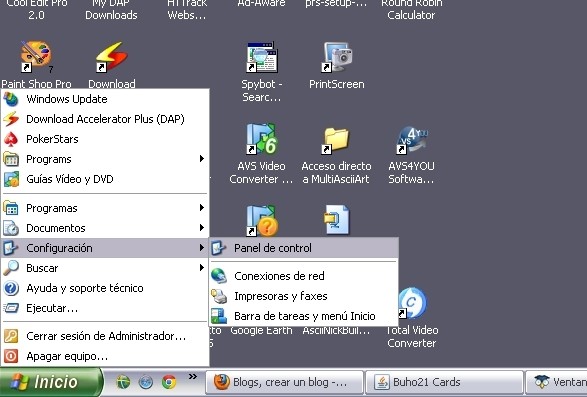Open Guías Vídeo y DVD entry
This screenshot has height=397, width=587.
[x=105, y=179]
